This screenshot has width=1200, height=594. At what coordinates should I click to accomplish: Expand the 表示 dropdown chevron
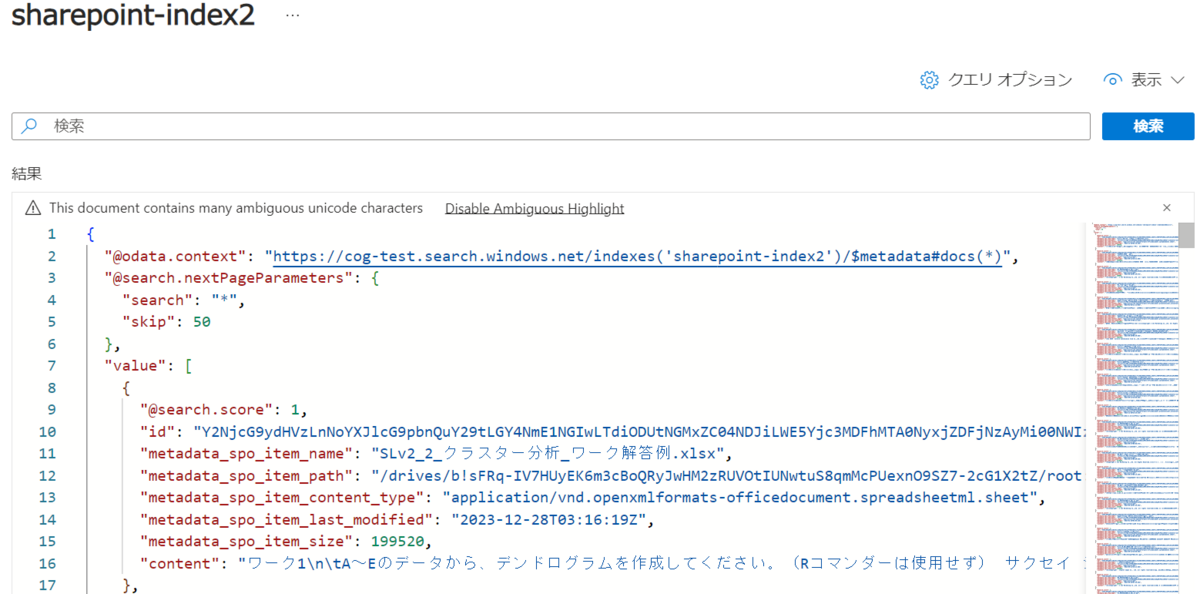1177,80
